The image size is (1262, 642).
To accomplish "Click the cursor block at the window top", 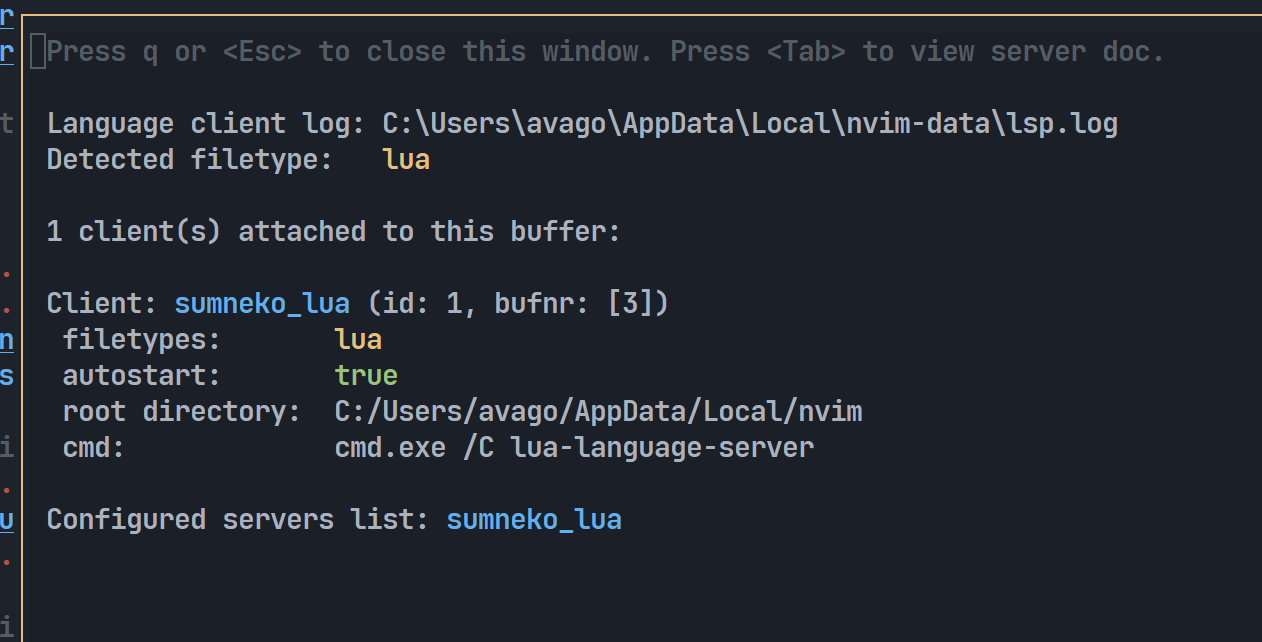I will [x=37, y=48].
